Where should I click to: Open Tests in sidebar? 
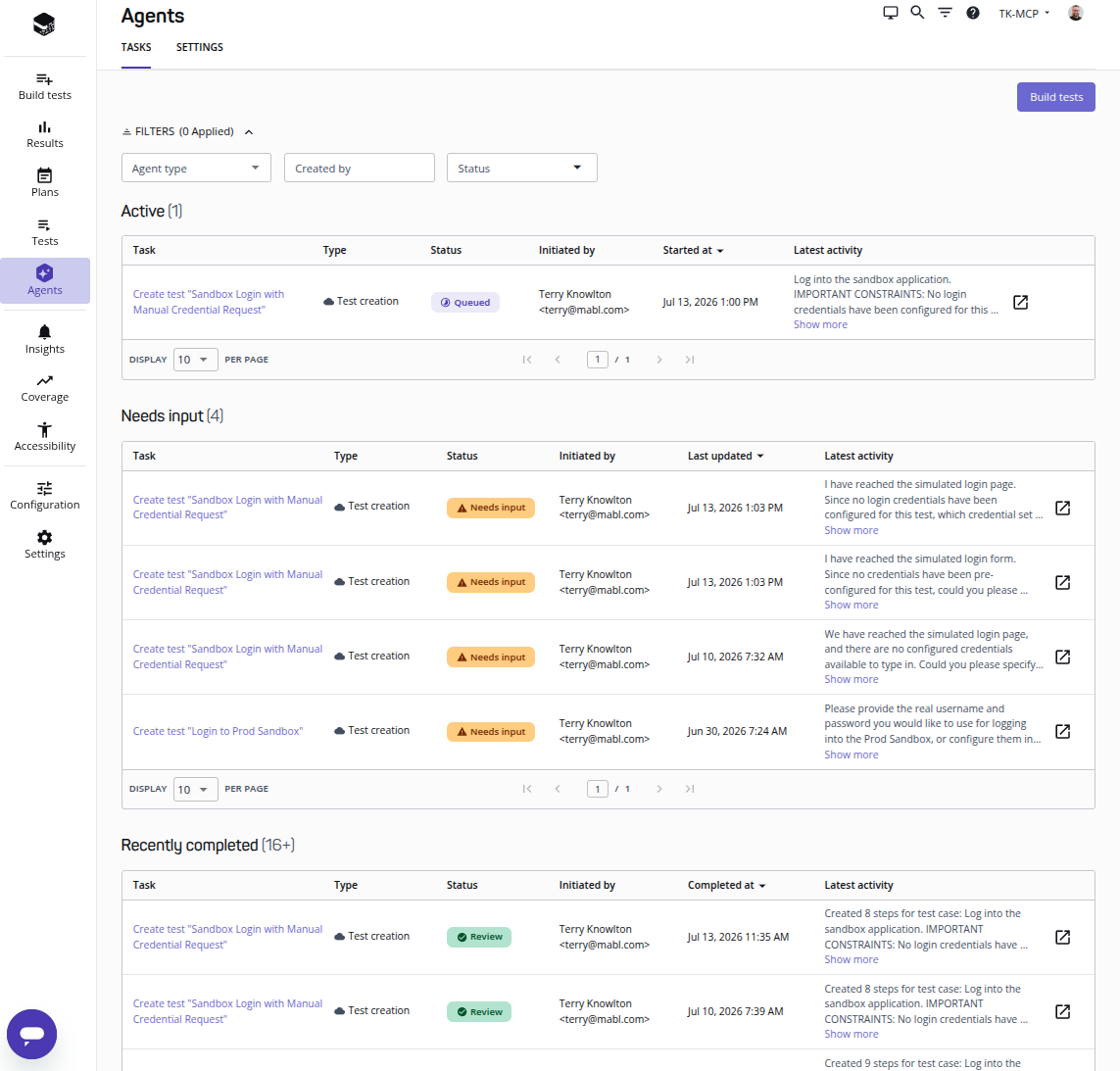click(x=44, y=232)
